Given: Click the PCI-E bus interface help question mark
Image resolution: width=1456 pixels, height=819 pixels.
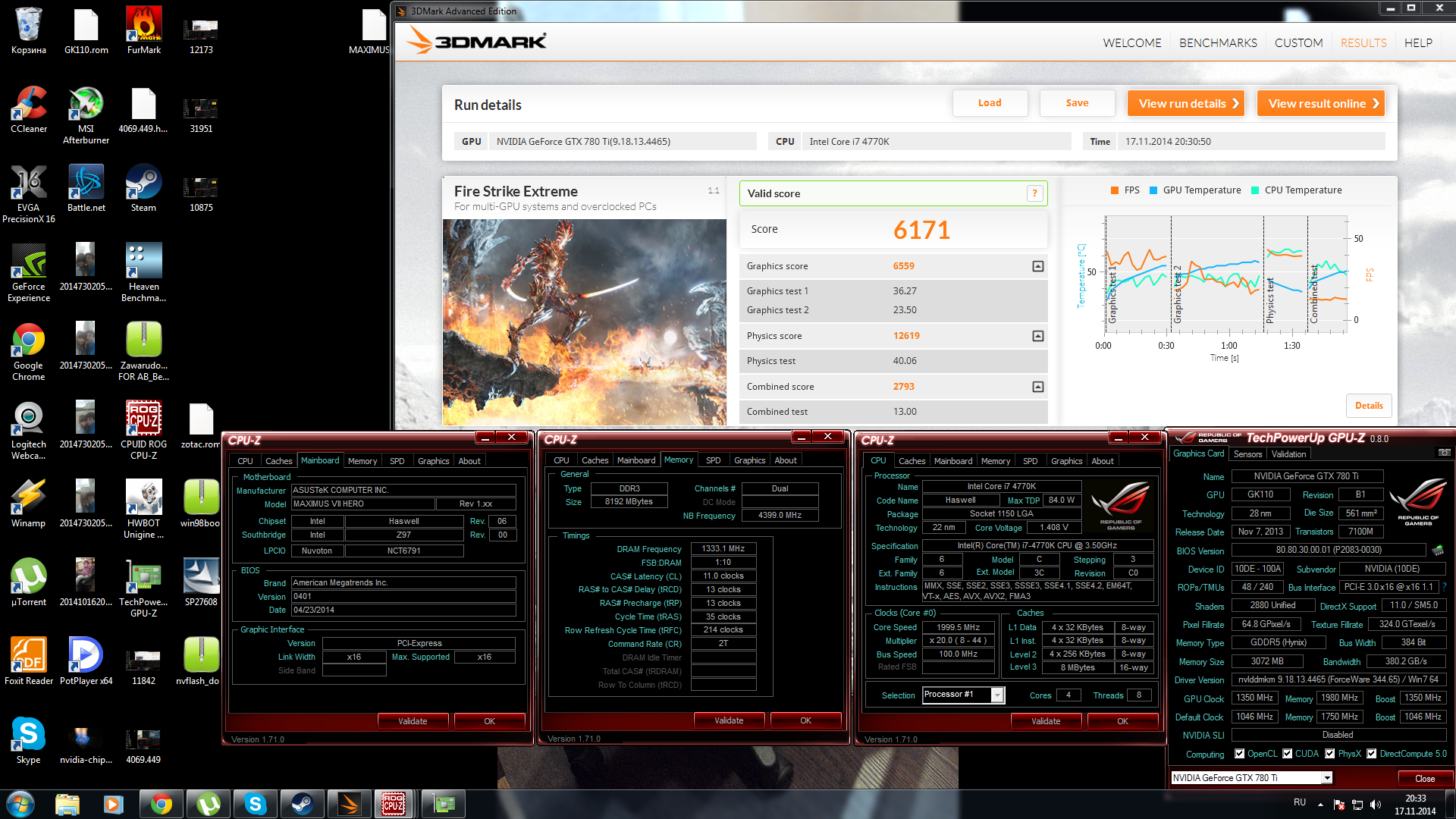Looking at the screenshot, I should [1444, 587].
